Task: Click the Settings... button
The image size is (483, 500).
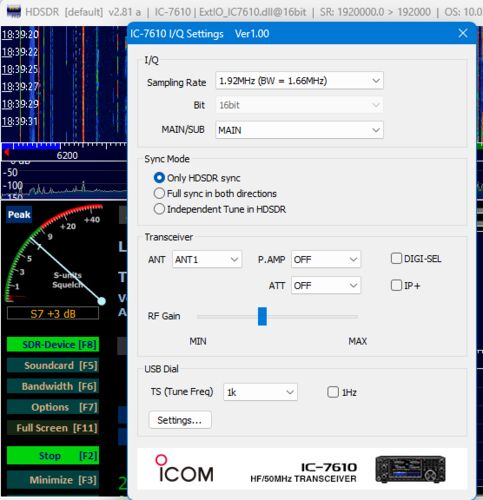Action: (180, 420)
